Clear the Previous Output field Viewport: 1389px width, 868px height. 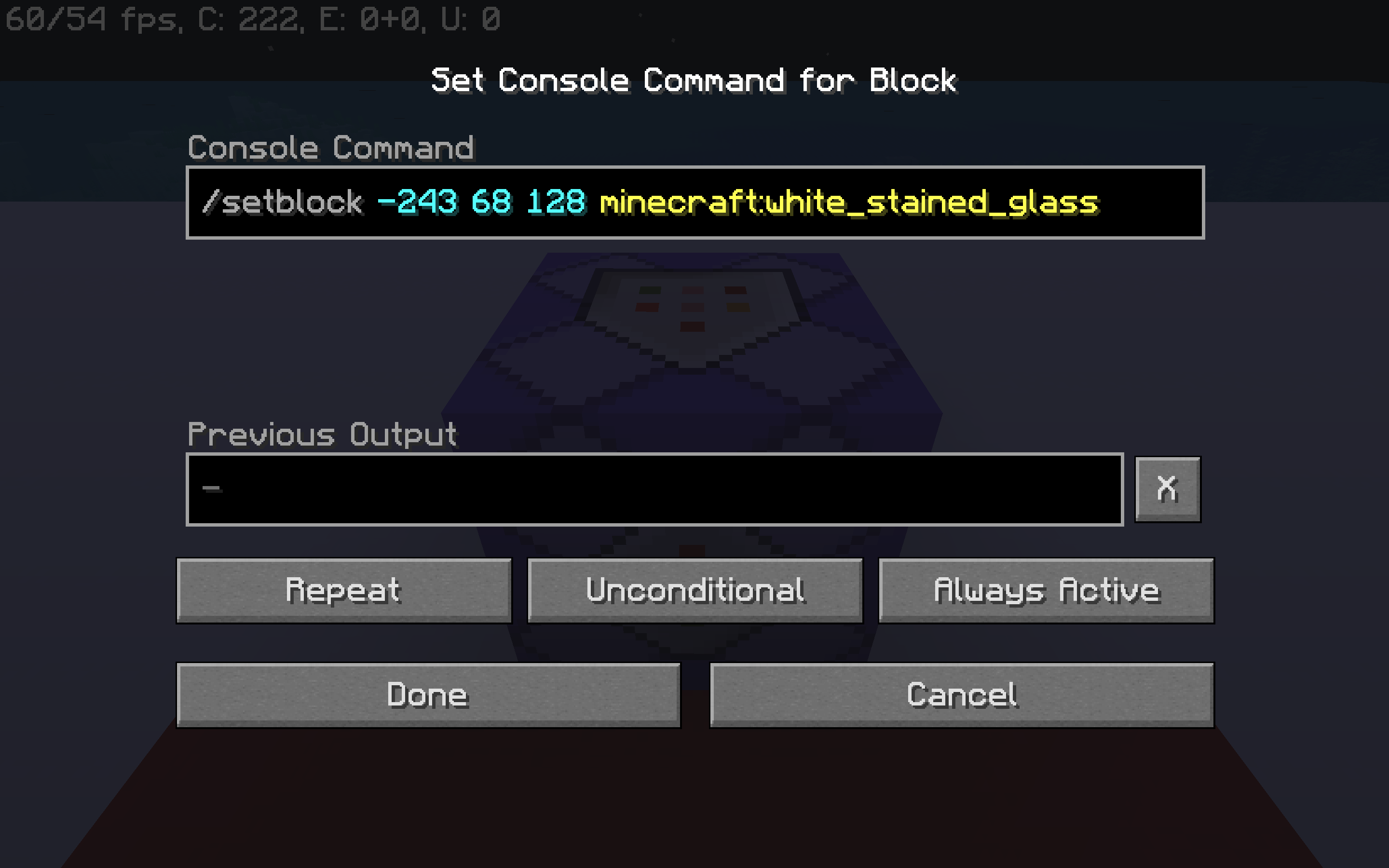(1167, 488)
